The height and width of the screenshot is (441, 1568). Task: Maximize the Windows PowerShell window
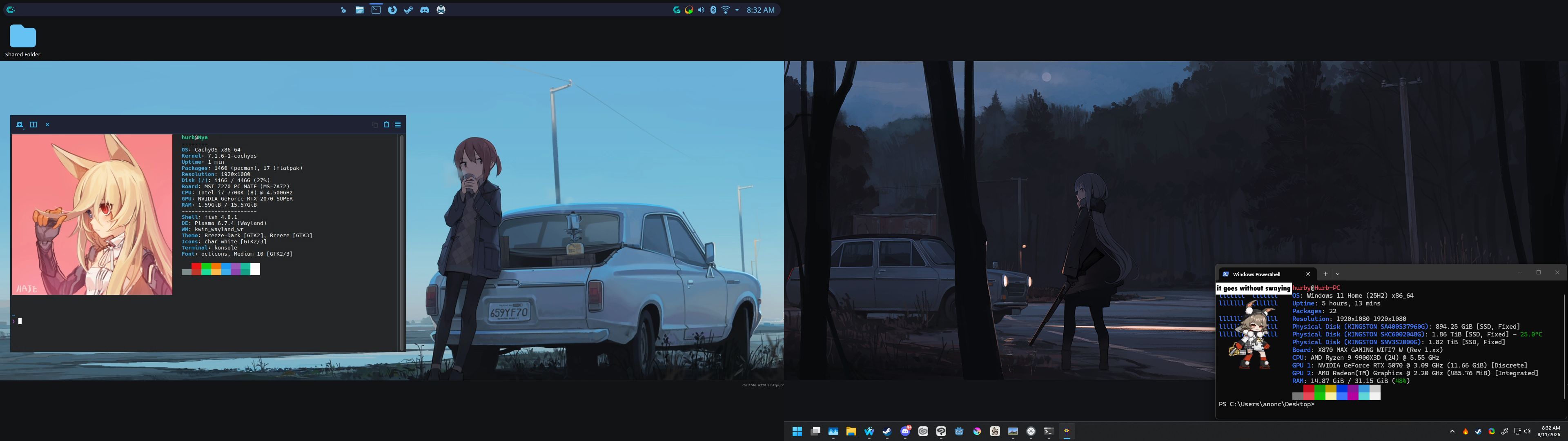1539,272
